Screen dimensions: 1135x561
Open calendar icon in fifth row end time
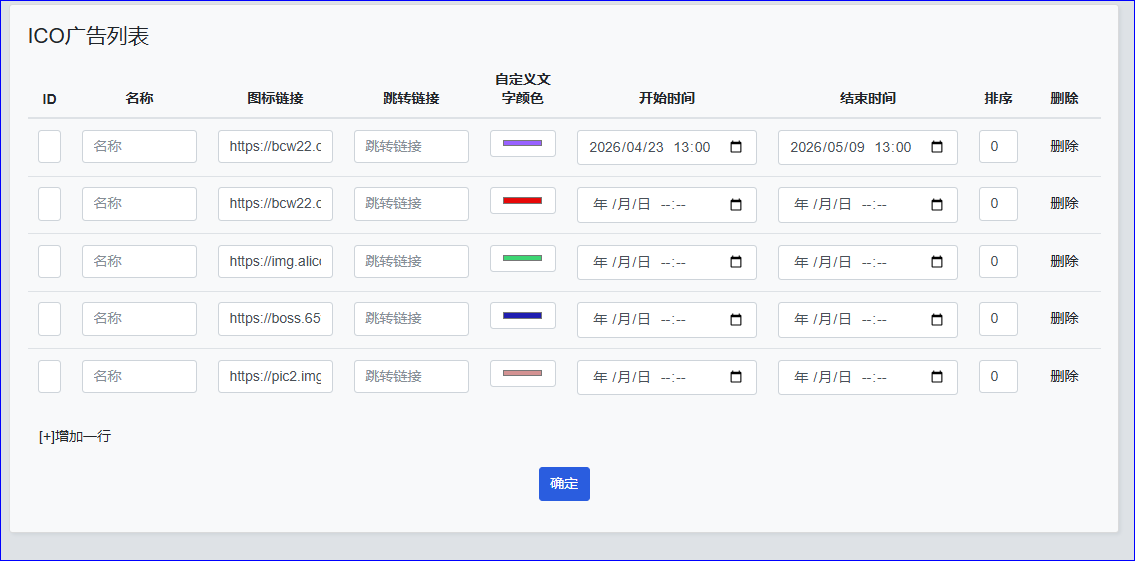(937, 377)
